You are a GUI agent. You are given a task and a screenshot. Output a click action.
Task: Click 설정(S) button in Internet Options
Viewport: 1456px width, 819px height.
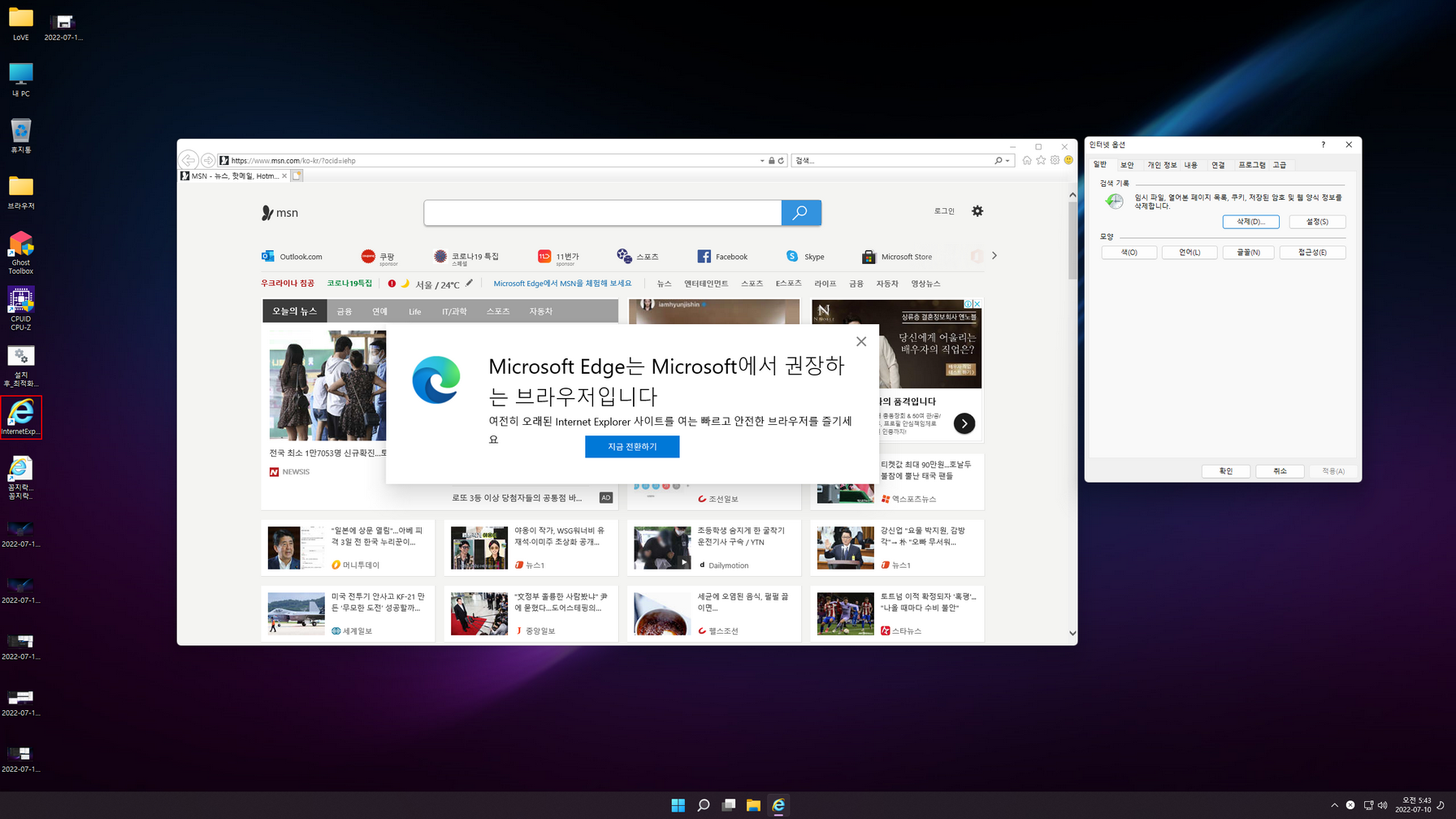pos(1317,222)
